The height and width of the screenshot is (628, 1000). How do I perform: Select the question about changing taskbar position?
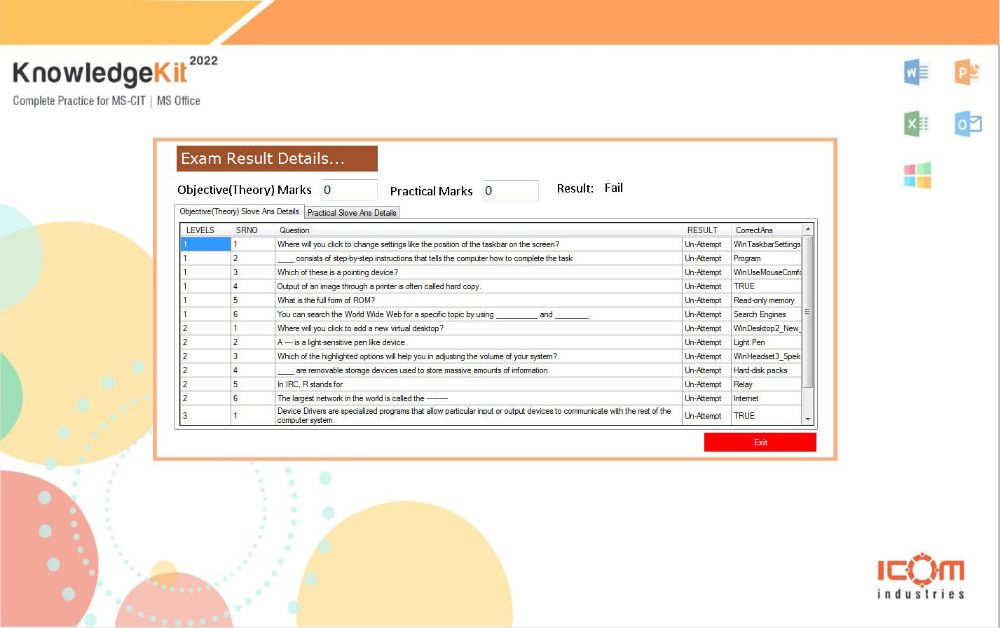478,244
